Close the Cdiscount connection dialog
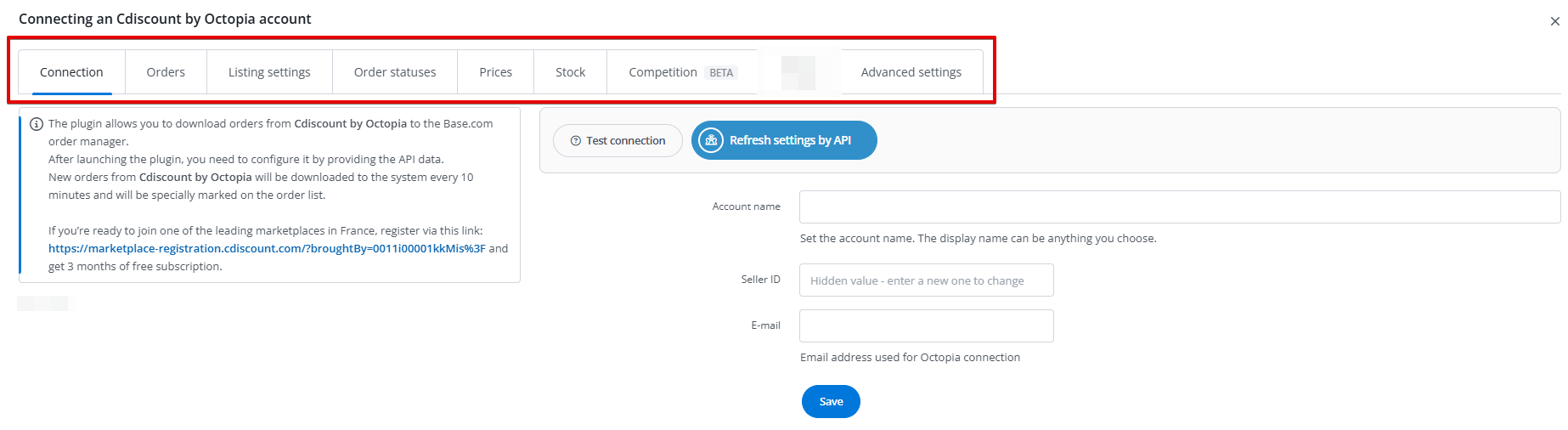 point(1554,21)
